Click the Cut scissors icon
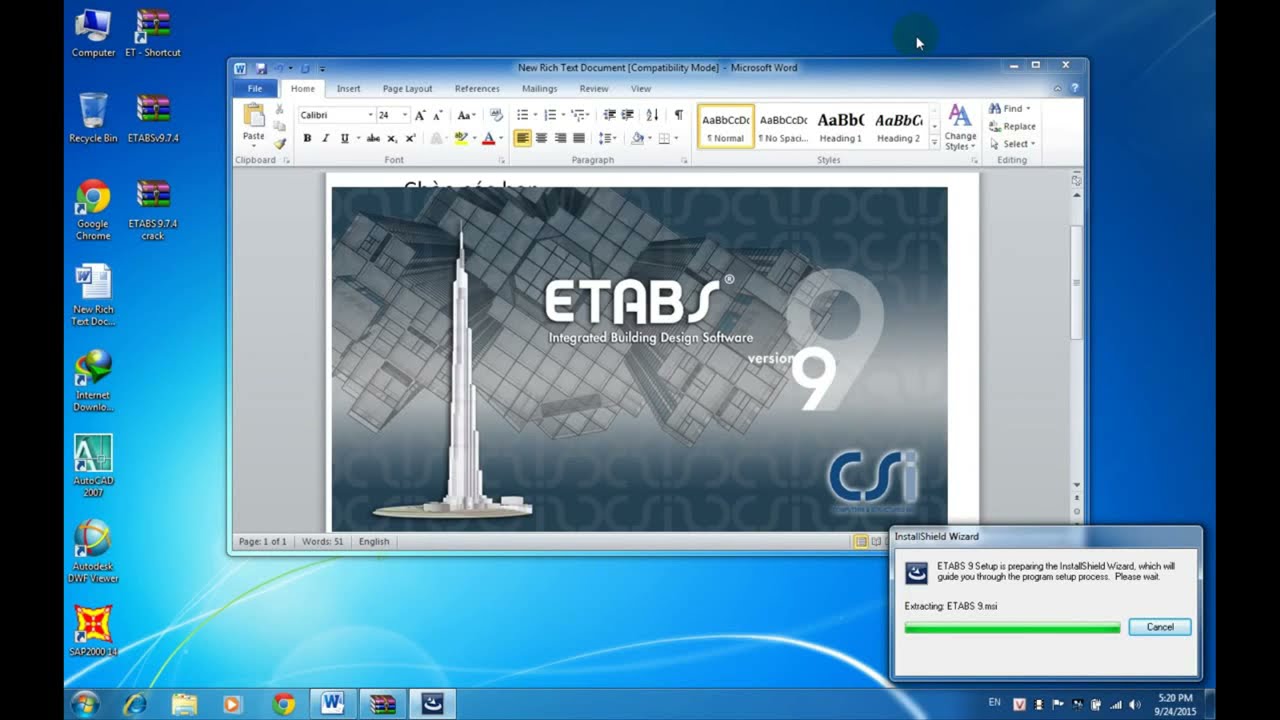The width and height of the screenshot is (1280, 720). click(x=280, y=109)
